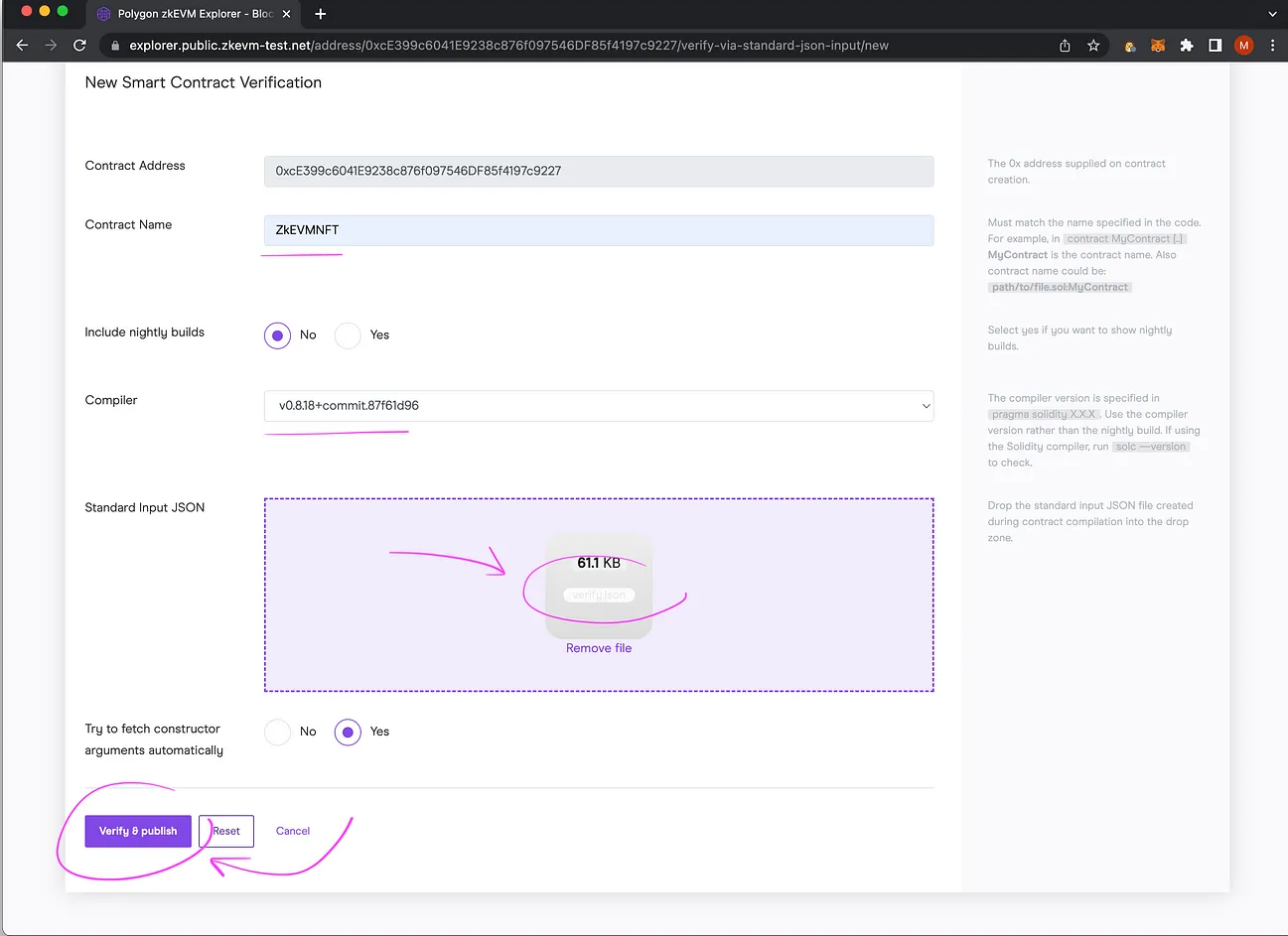Click into the Contract Name field
Image resolution: width=1288 pixels, height=936 pixels.
pos(598,230)
